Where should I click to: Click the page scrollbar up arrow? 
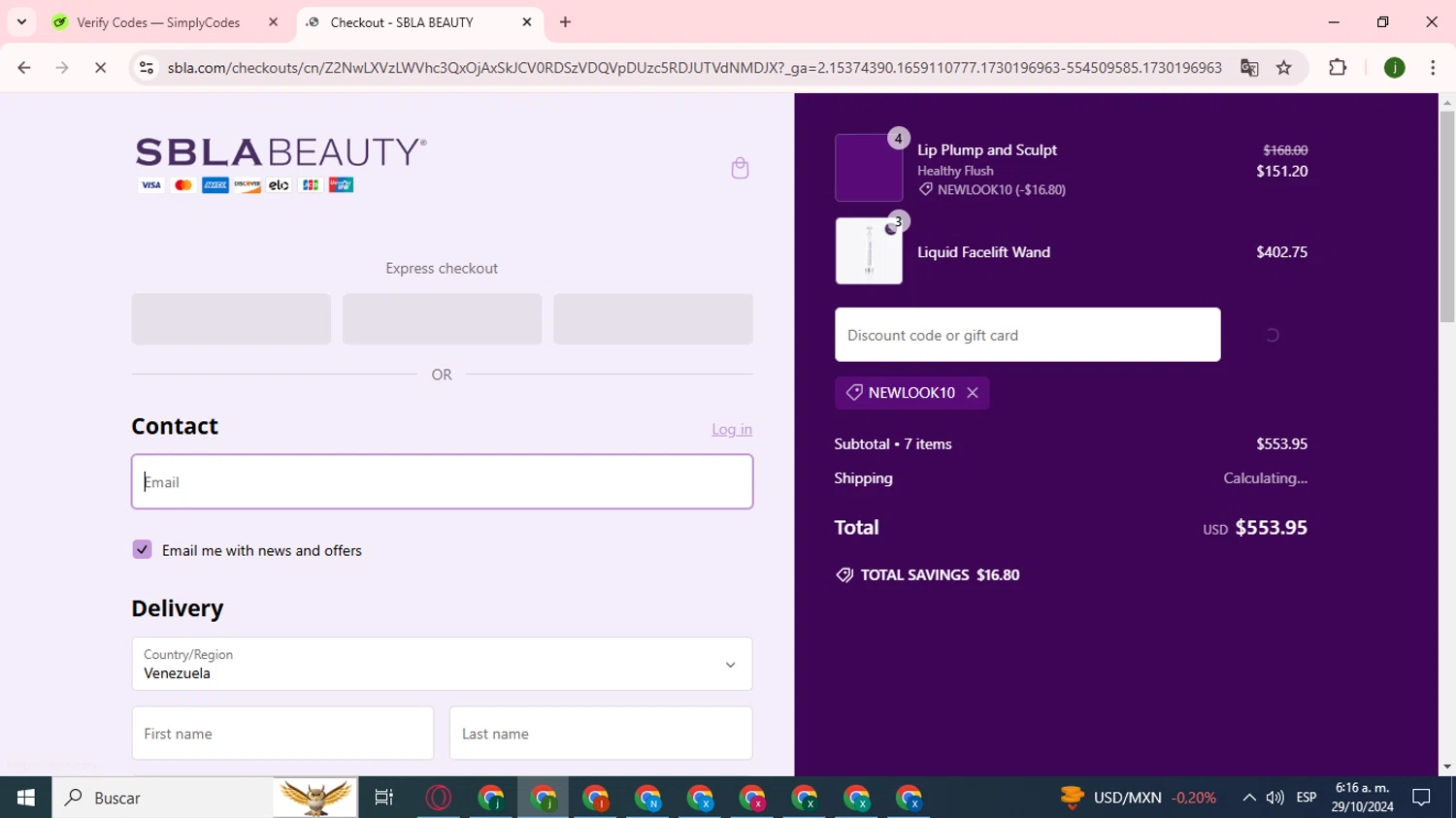click(x=1446, y=102)
